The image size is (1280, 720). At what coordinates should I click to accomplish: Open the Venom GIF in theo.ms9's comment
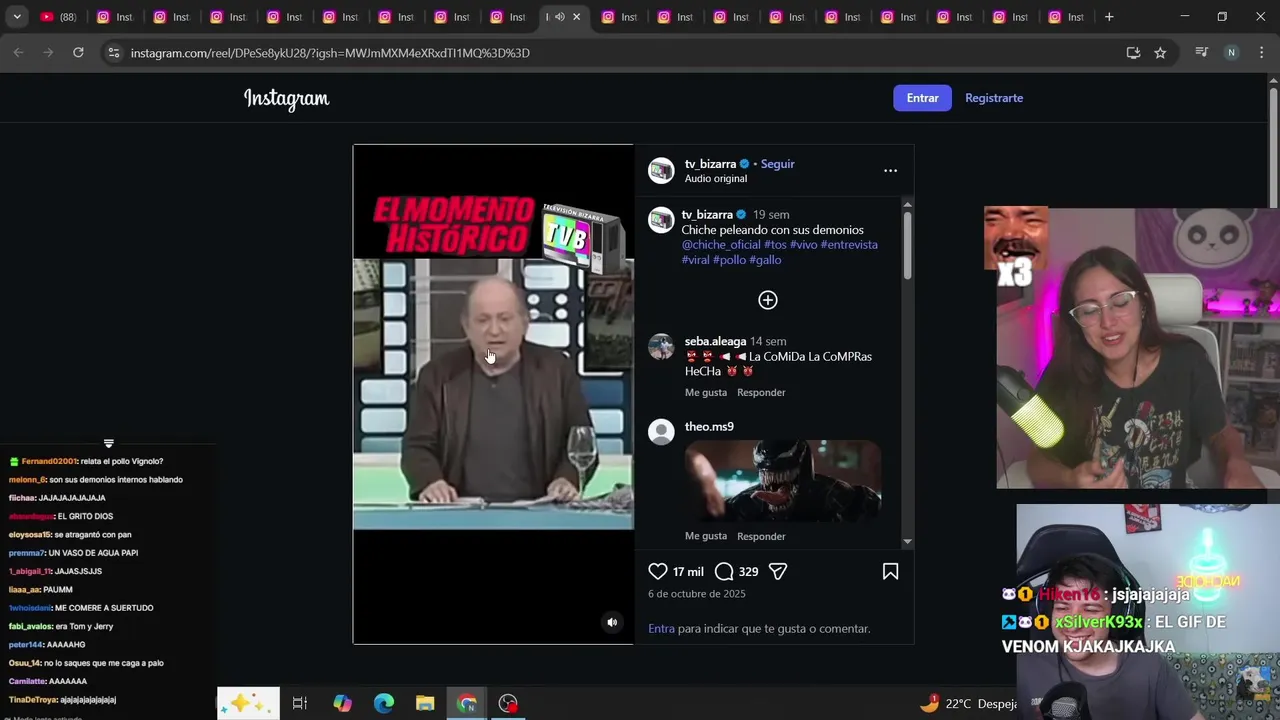coord(783,481)
